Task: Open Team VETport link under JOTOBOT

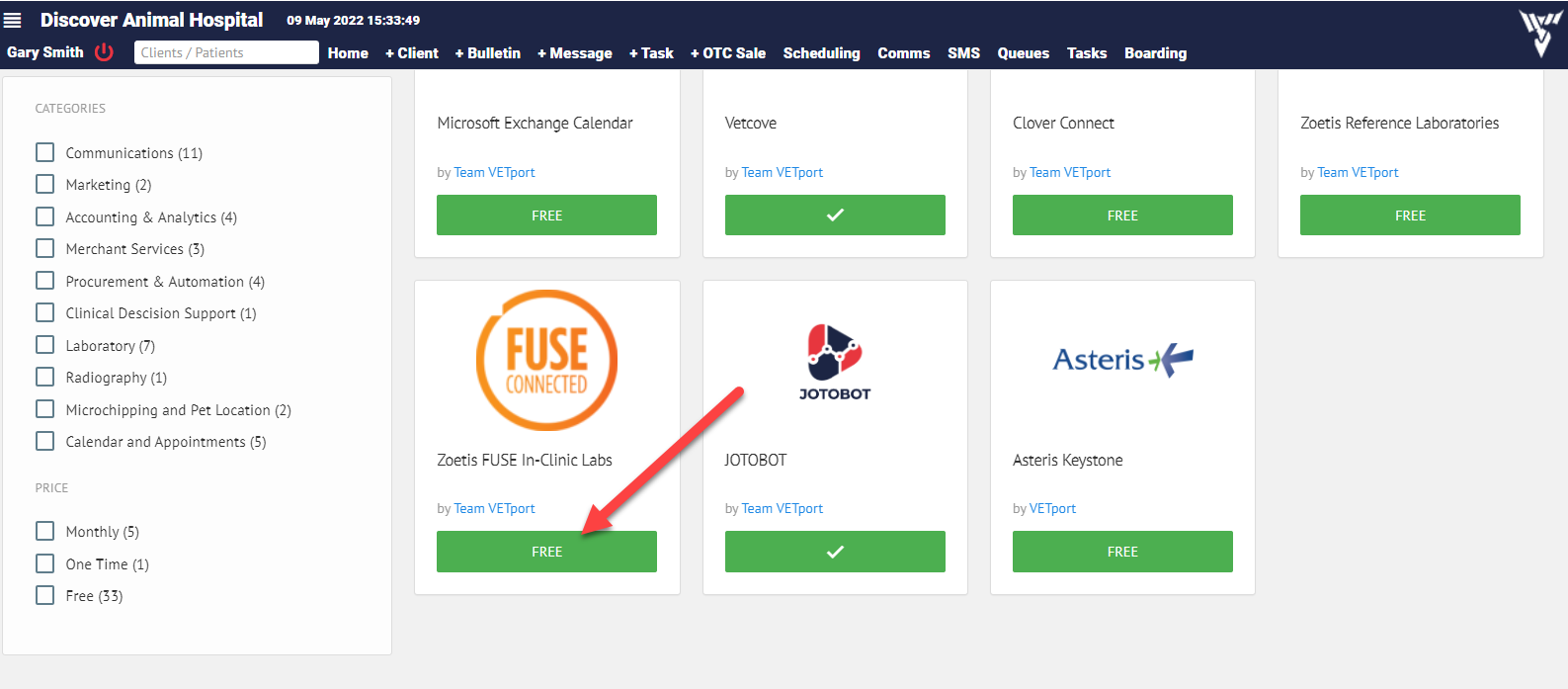Action: (x=783, y=508)
